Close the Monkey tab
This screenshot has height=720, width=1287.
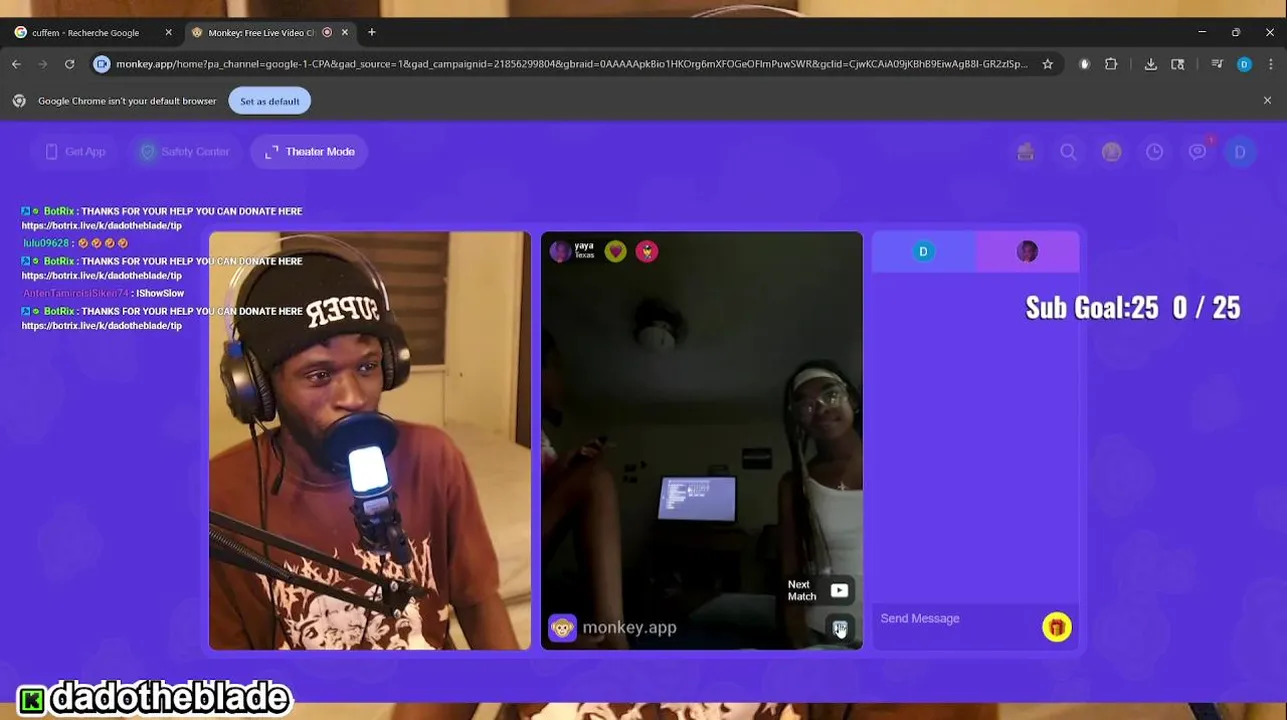(345, 32)
